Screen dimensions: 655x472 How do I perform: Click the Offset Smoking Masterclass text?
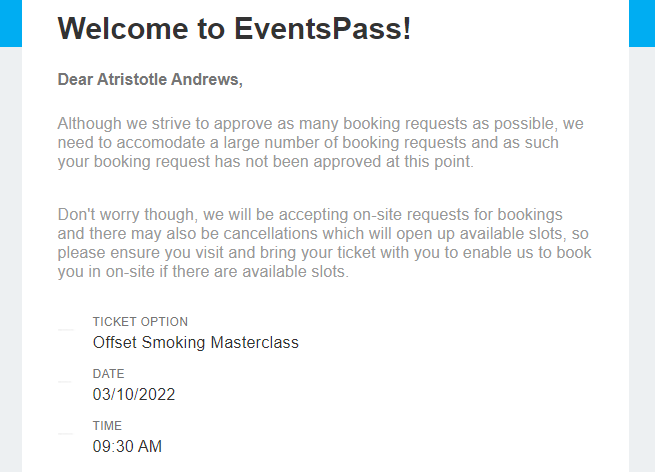(x=195, y=343)
